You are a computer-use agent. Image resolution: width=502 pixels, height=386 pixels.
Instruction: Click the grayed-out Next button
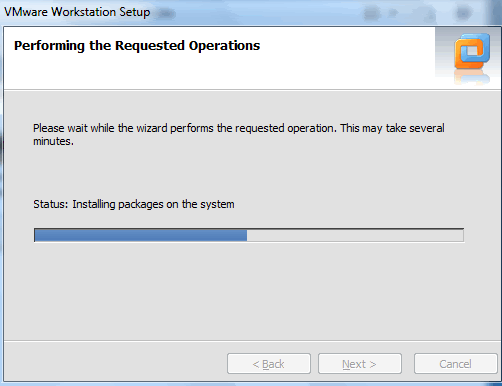pyautogui.click(x=360, y=364)
